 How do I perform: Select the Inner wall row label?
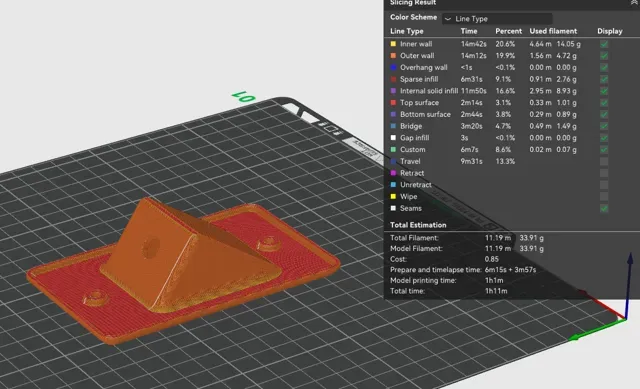click(416, 44)
